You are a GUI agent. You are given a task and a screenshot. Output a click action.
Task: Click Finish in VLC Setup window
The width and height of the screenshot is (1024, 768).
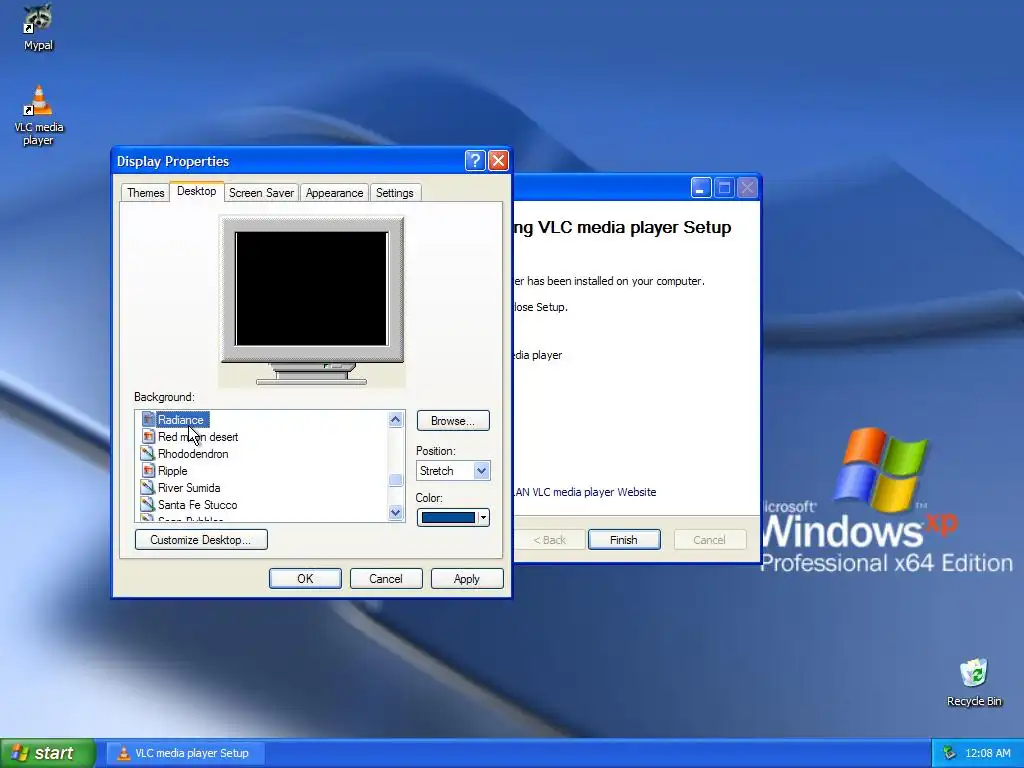(624, 539)
